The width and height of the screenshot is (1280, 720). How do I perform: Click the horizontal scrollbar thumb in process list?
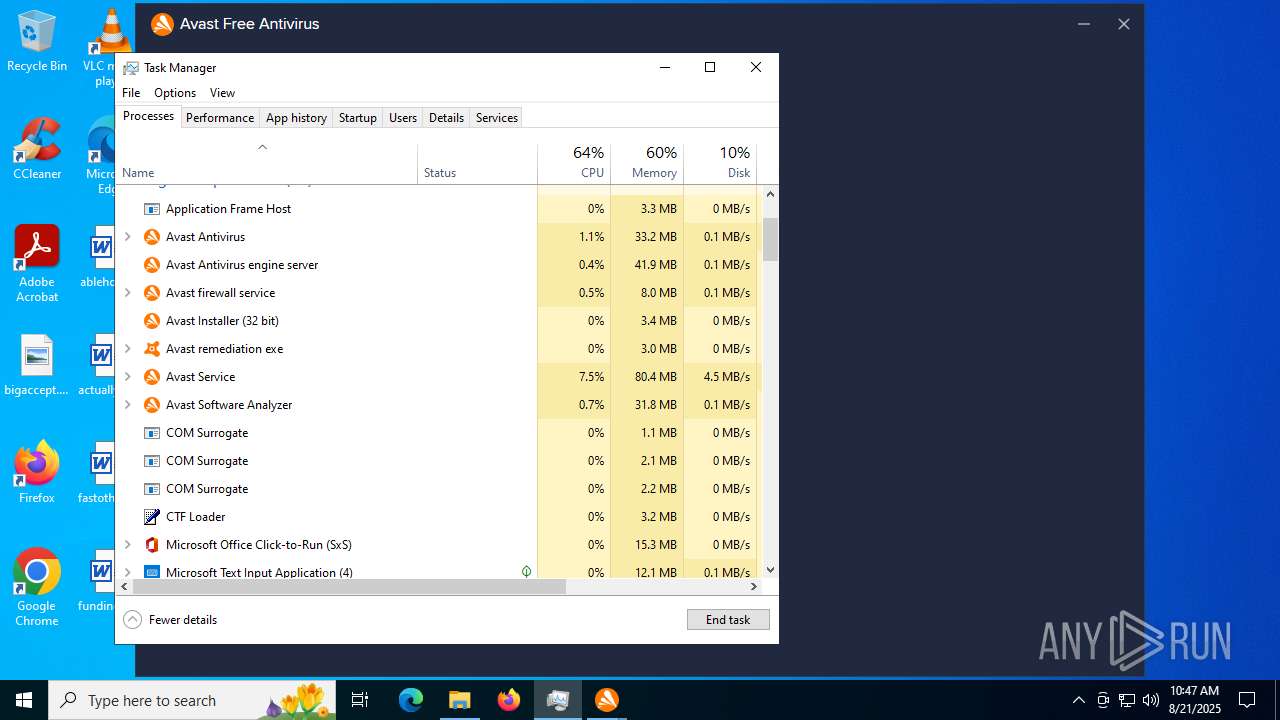tap(349, 587)
